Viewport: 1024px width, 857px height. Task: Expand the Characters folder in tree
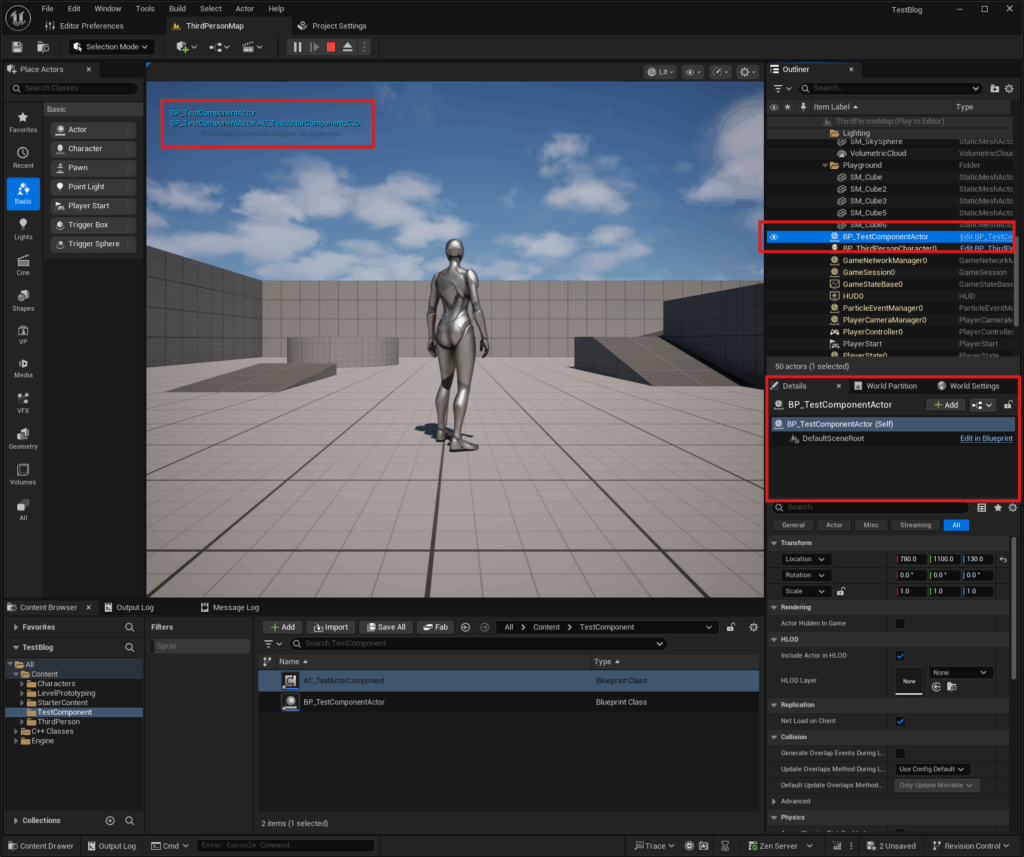pyautogui.click(x=22, y=684)
